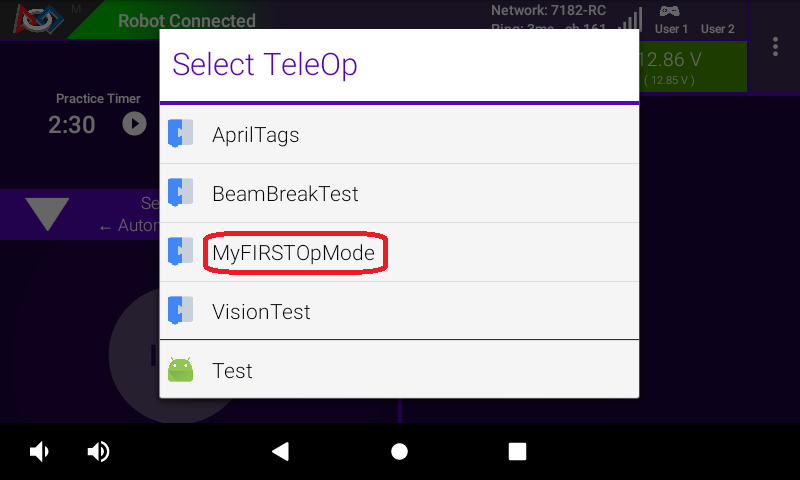The width and height of the screenshot is (800, 480).
Task: Choose BeamBreakTest from the list
Action: [285, 193]
